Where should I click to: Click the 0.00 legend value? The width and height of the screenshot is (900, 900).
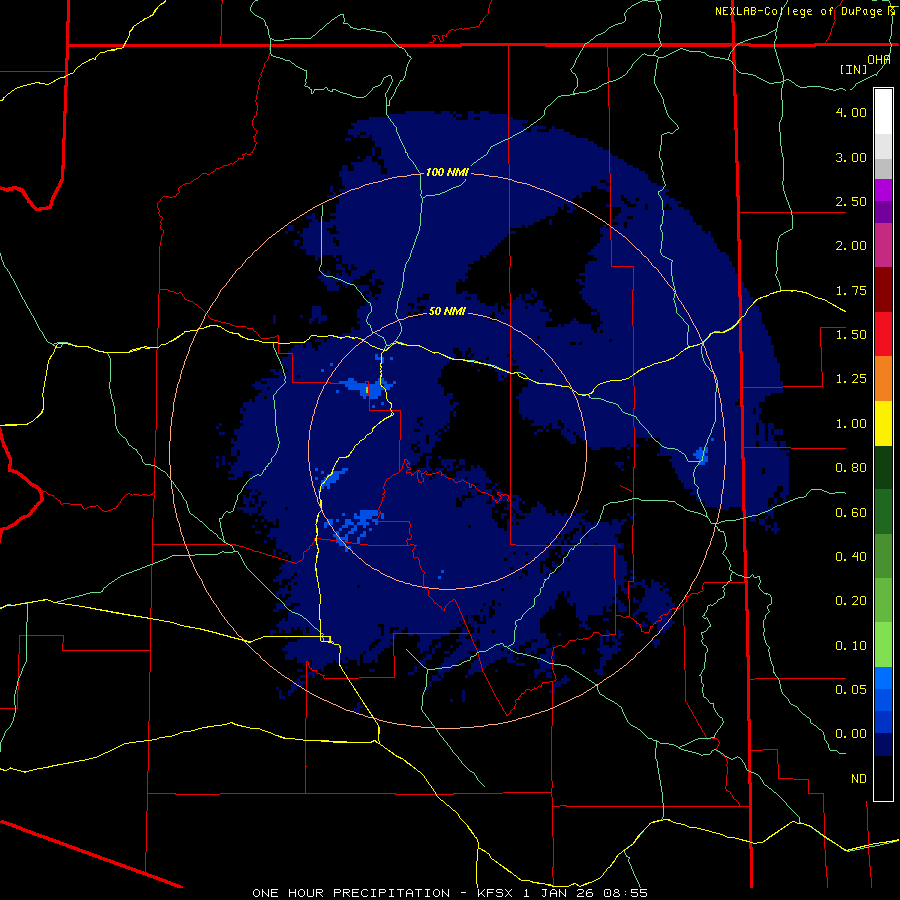pos(851,734)
